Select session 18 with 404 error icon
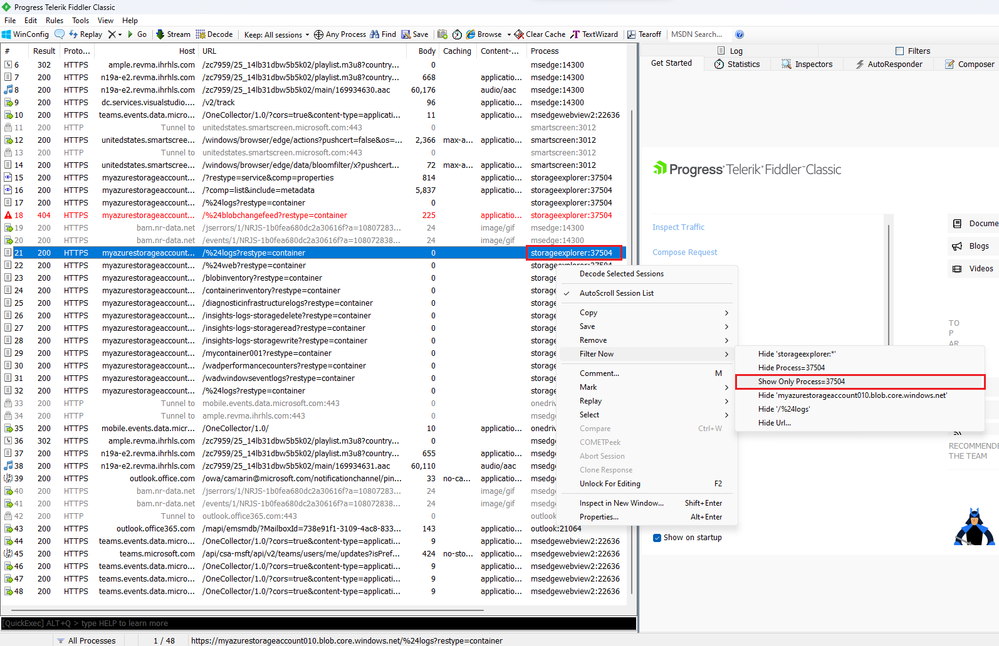999x646 pixels. click(8, 215)
